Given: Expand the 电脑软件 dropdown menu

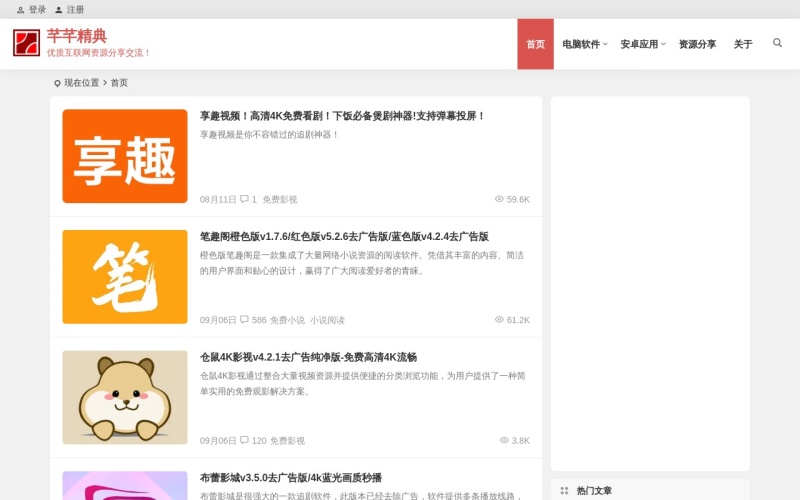Looking at the screenshot, I should (x=585, y=44).
